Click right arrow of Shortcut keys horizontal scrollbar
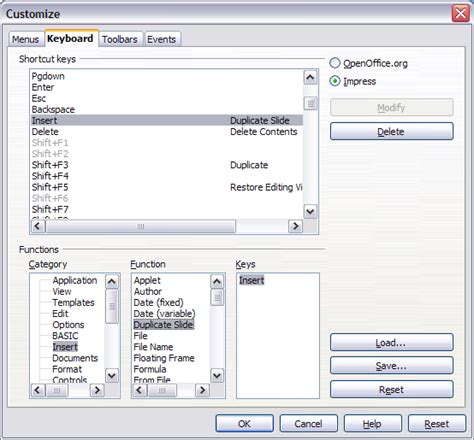 (295, 226)
